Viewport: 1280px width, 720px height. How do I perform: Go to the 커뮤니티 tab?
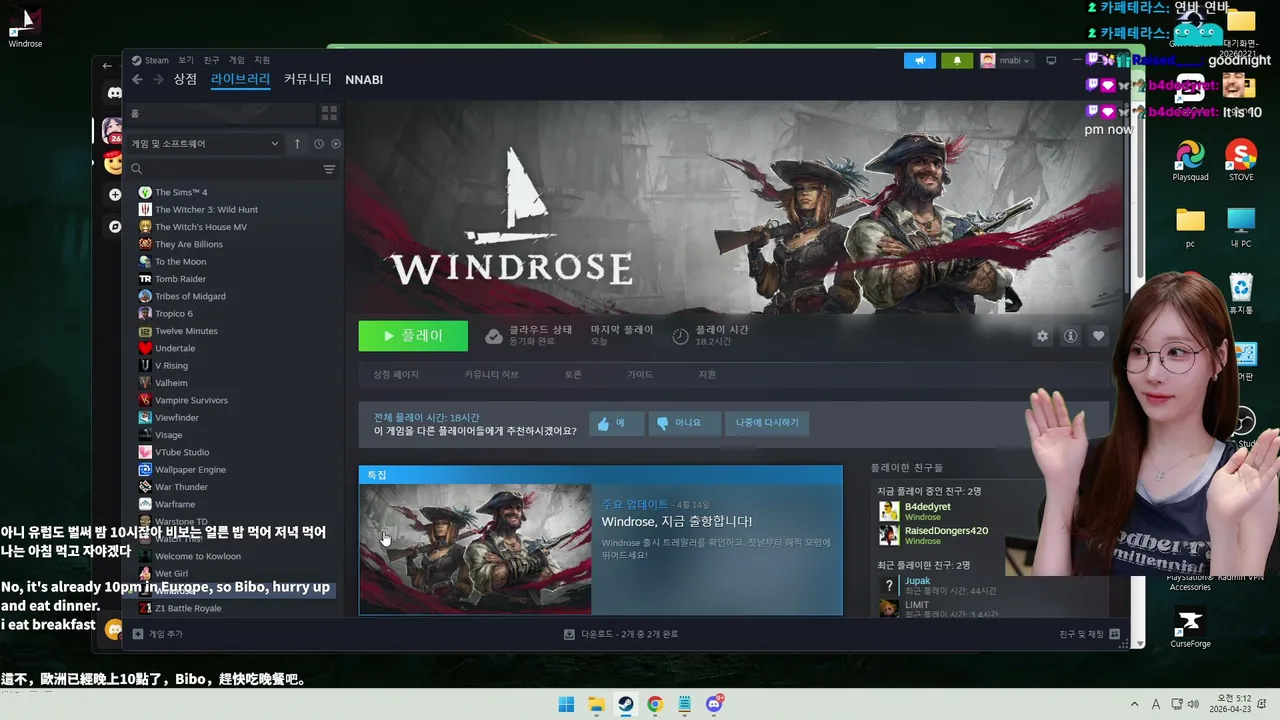pos(308,80)
